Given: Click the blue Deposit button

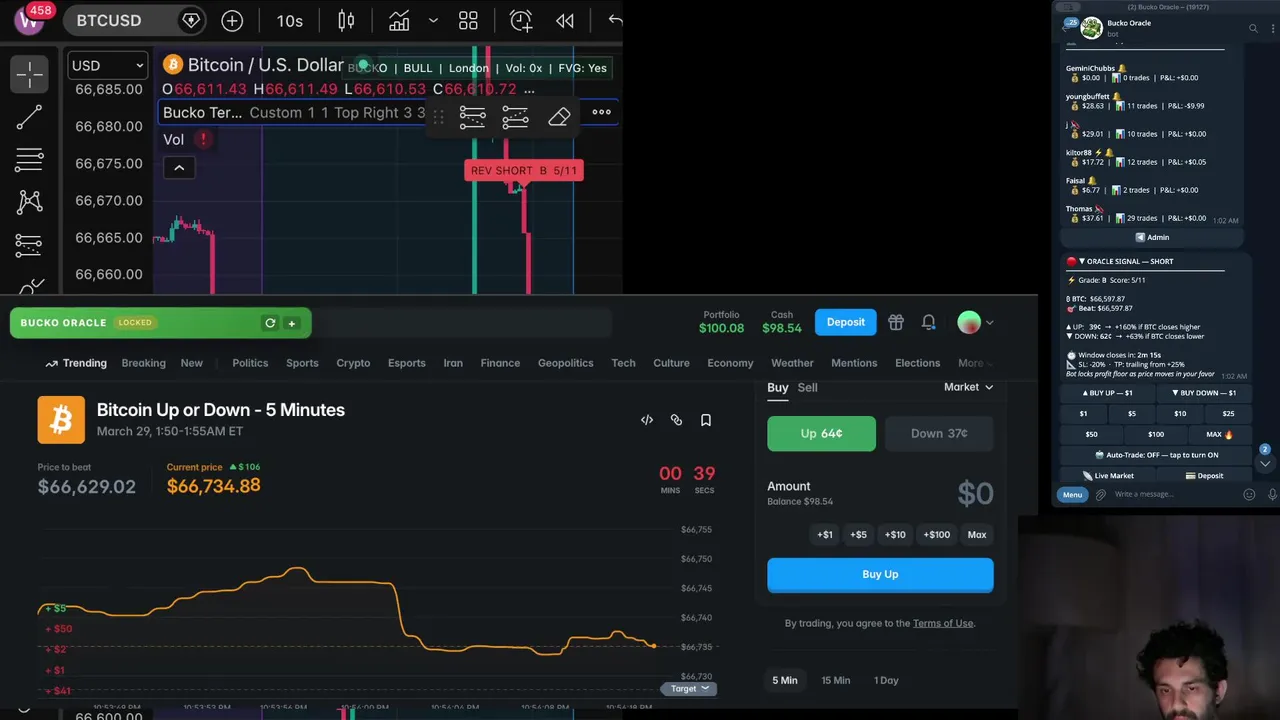Looking at the screenshot, I should point(845,322).
